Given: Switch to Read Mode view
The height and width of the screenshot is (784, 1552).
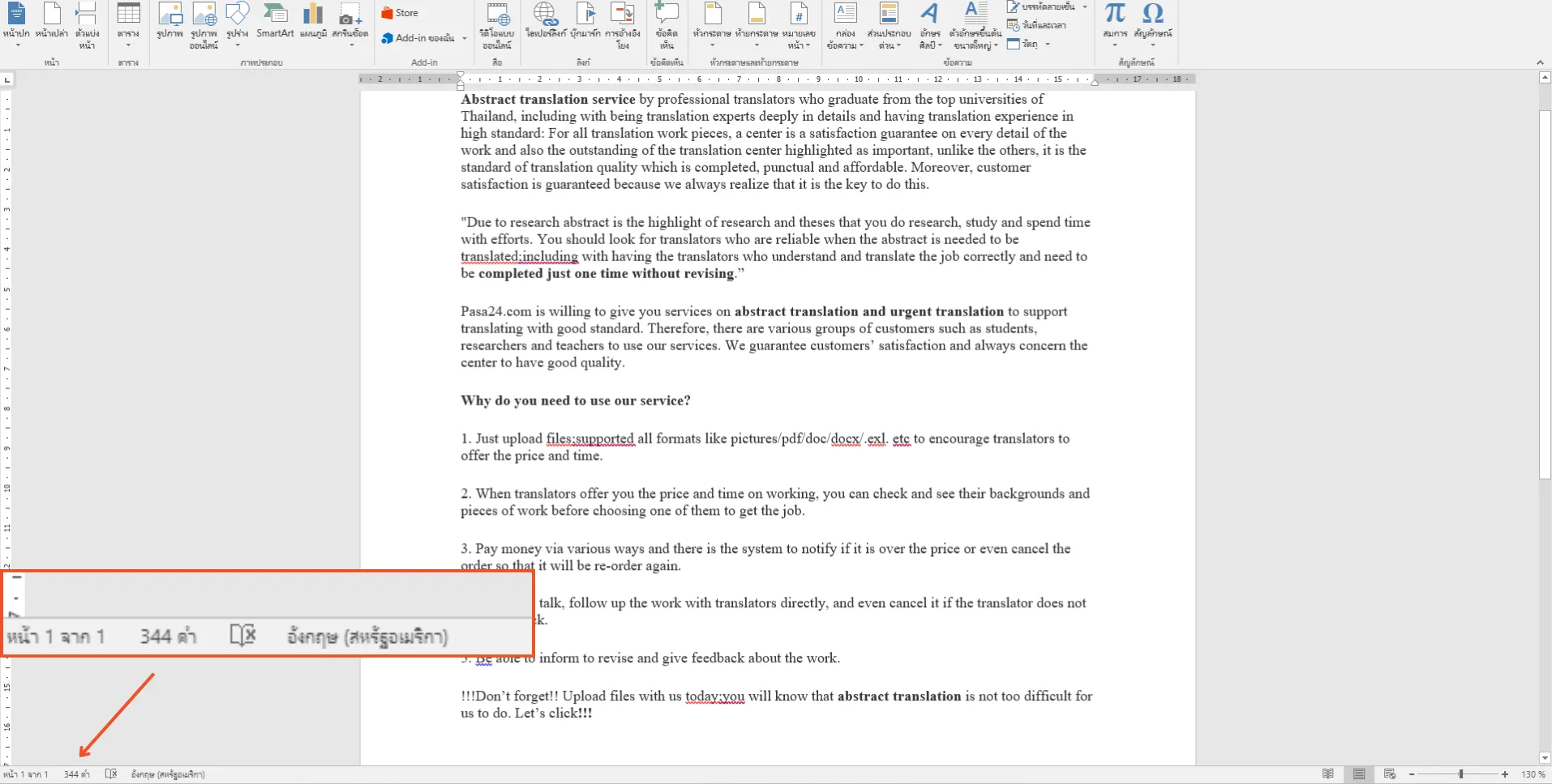Looking at the screenshot, I should (x=1328, y=774).
